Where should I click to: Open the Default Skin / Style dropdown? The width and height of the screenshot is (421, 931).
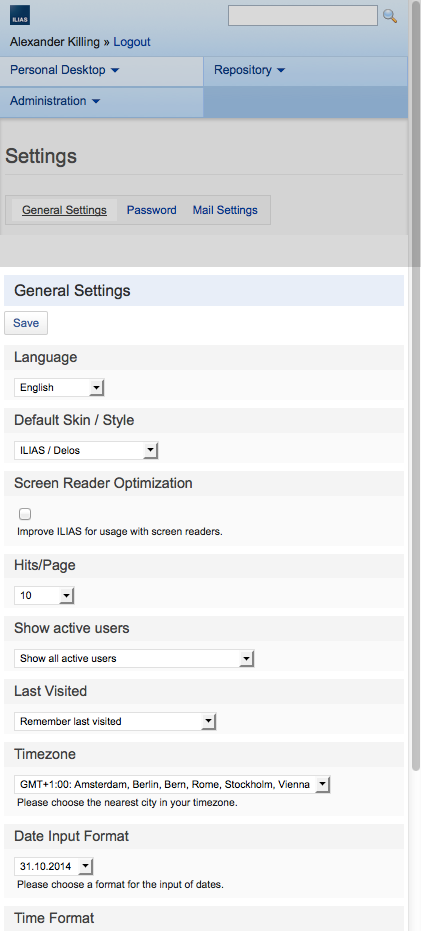86,451
